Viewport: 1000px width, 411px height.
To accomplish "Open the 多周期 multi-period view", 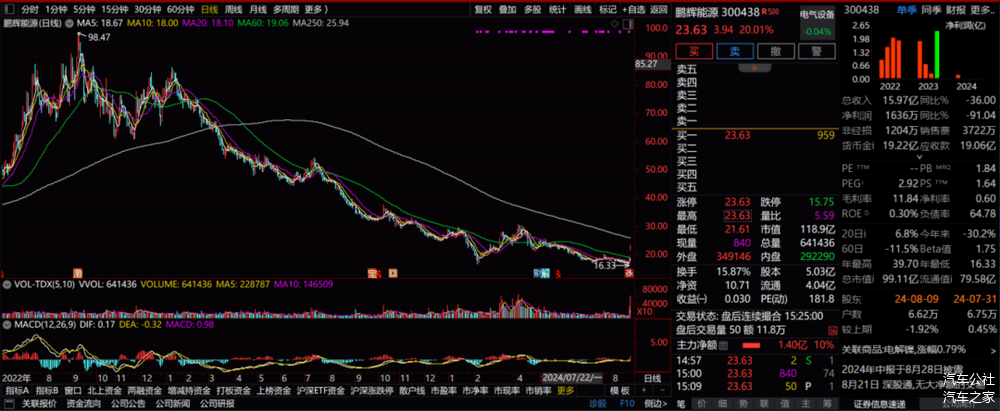I will click(x=286, y=10).
